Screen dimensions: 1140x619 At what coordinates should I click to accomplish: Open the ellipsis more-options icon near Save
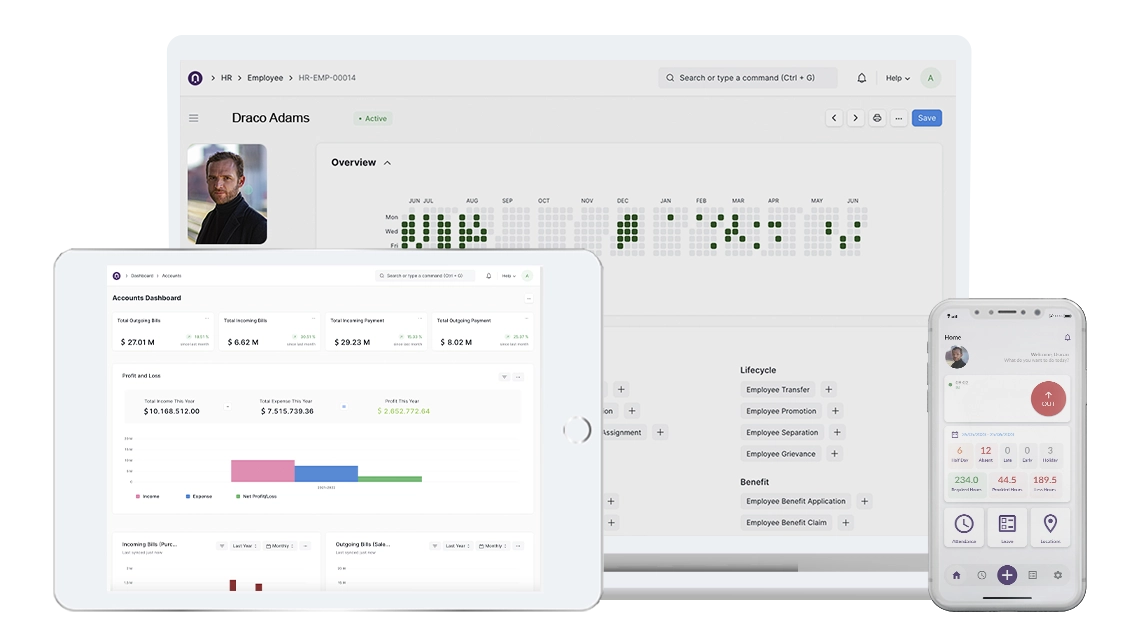[897, 117]
